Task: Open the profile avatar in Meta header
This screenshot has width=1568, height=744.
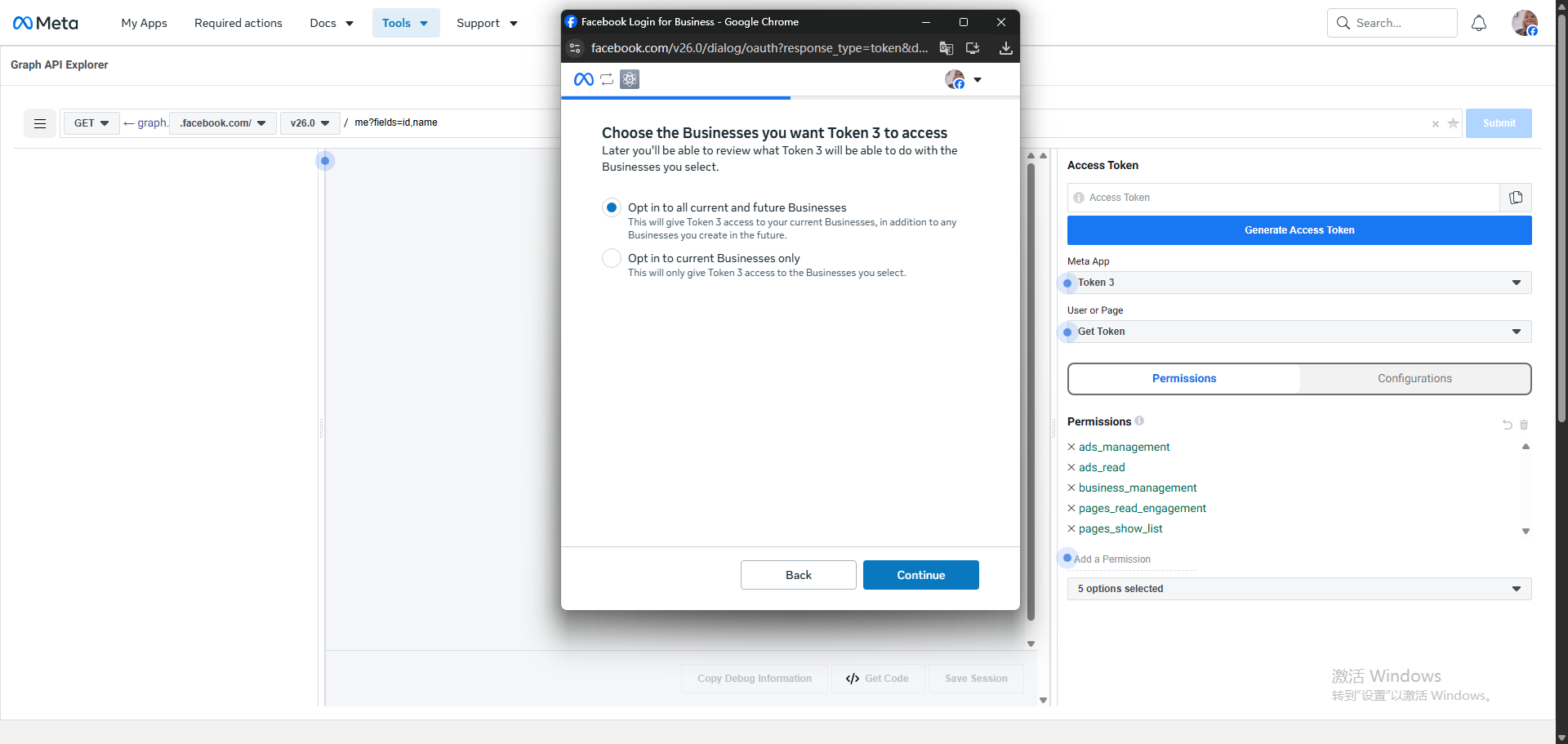Action: tap(1524, 23)
